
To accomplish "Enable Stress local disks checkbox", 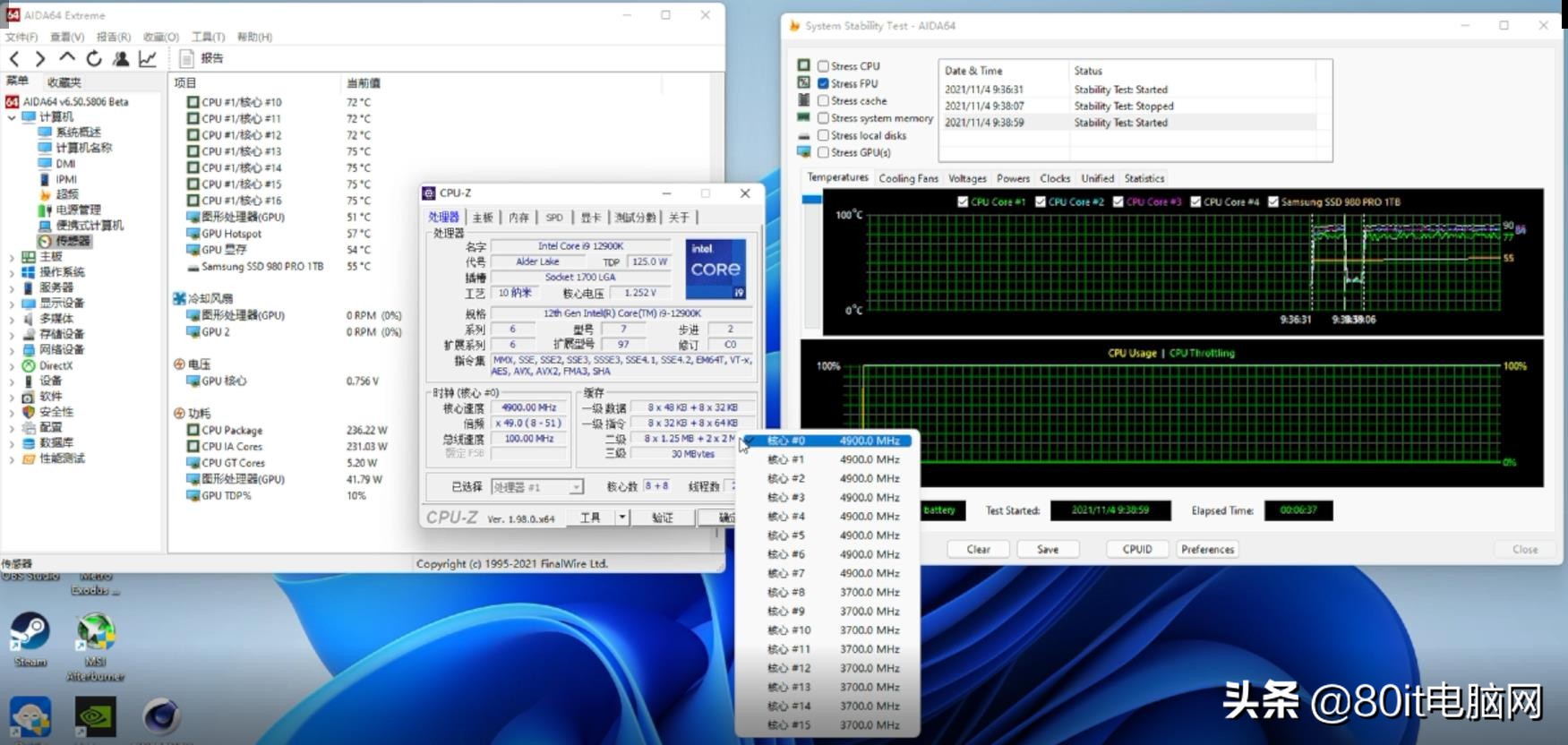I will [x=823, y=135].
